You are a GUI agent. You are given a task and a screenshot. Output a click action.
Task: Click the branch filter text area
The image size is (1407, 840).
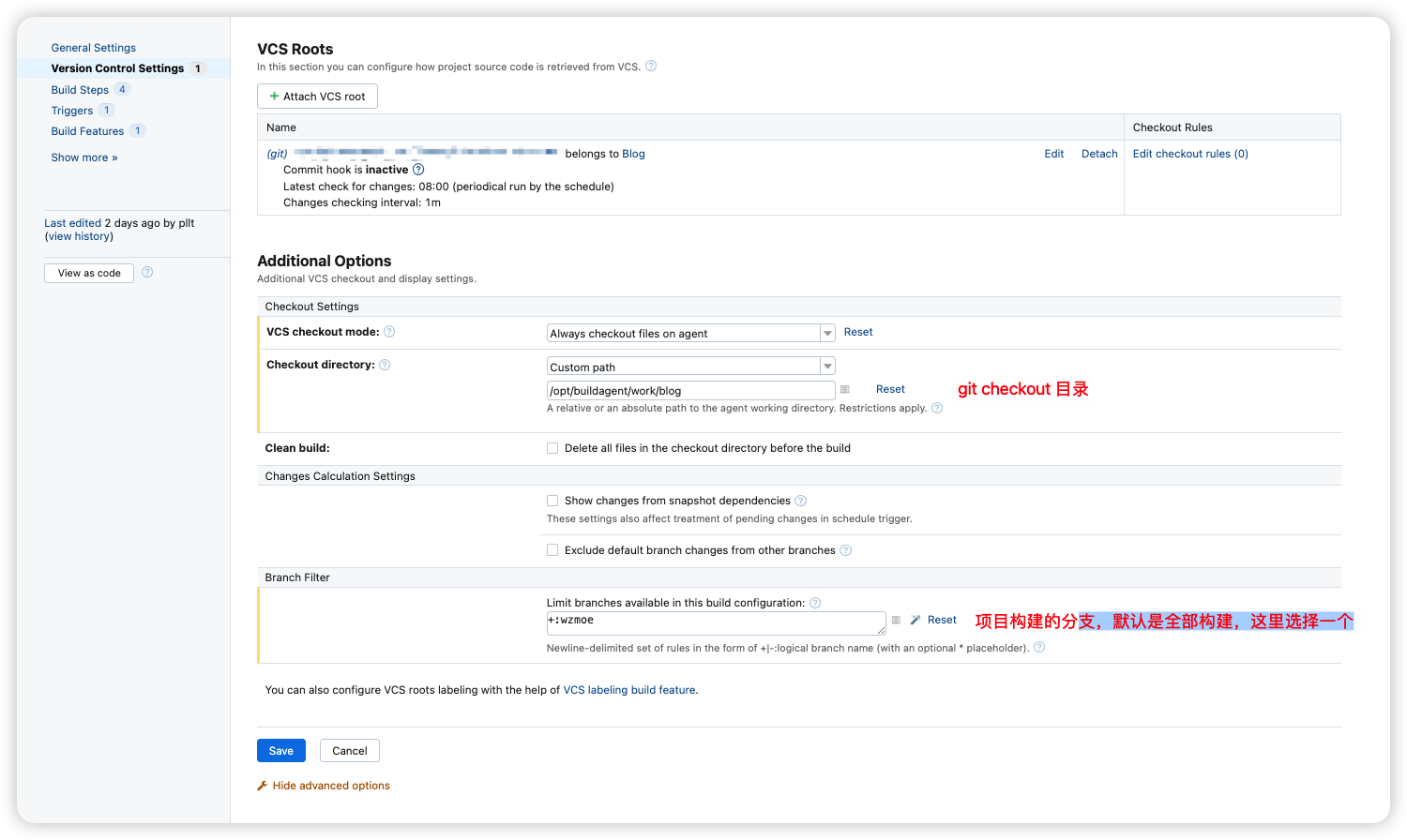coord(717,623)
